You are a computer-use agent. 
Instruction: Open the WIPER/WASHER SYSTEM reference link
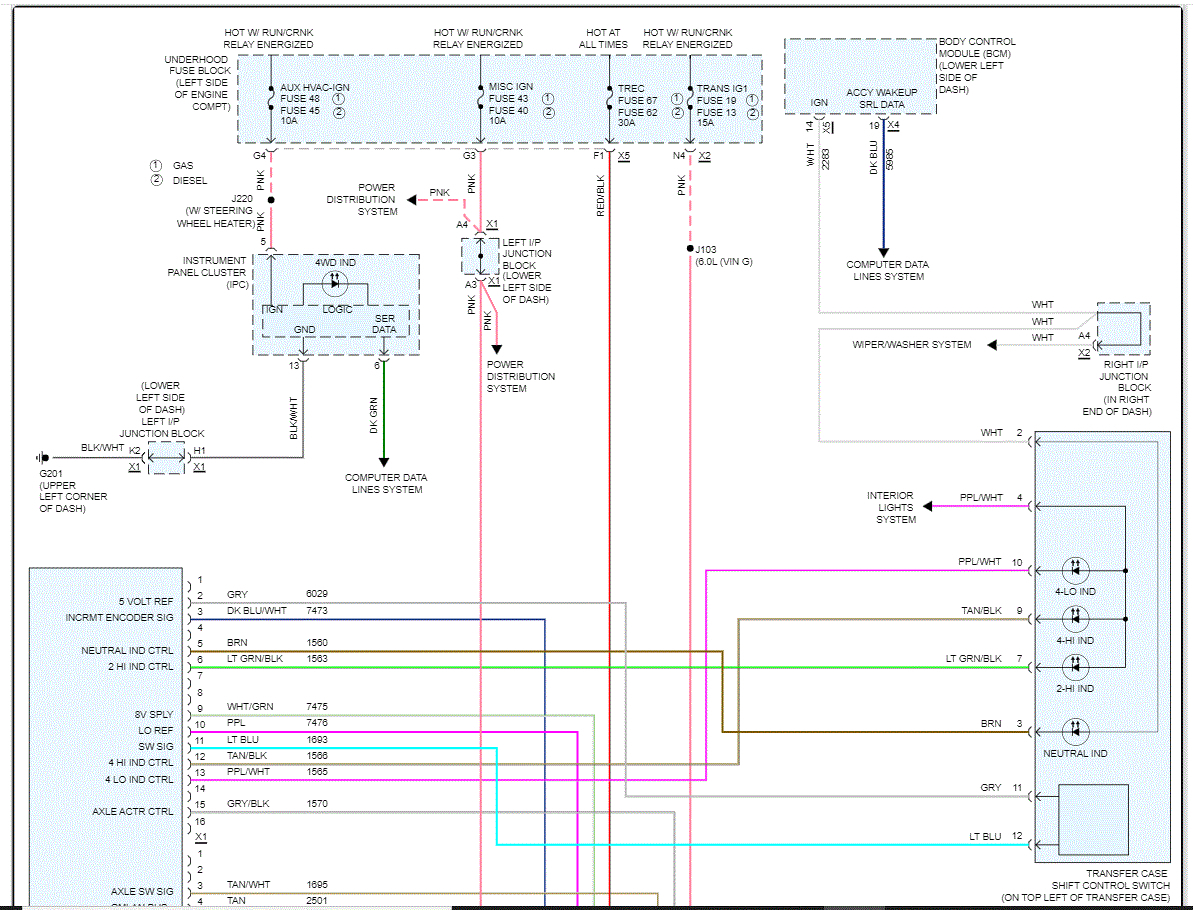pos(913,344)
